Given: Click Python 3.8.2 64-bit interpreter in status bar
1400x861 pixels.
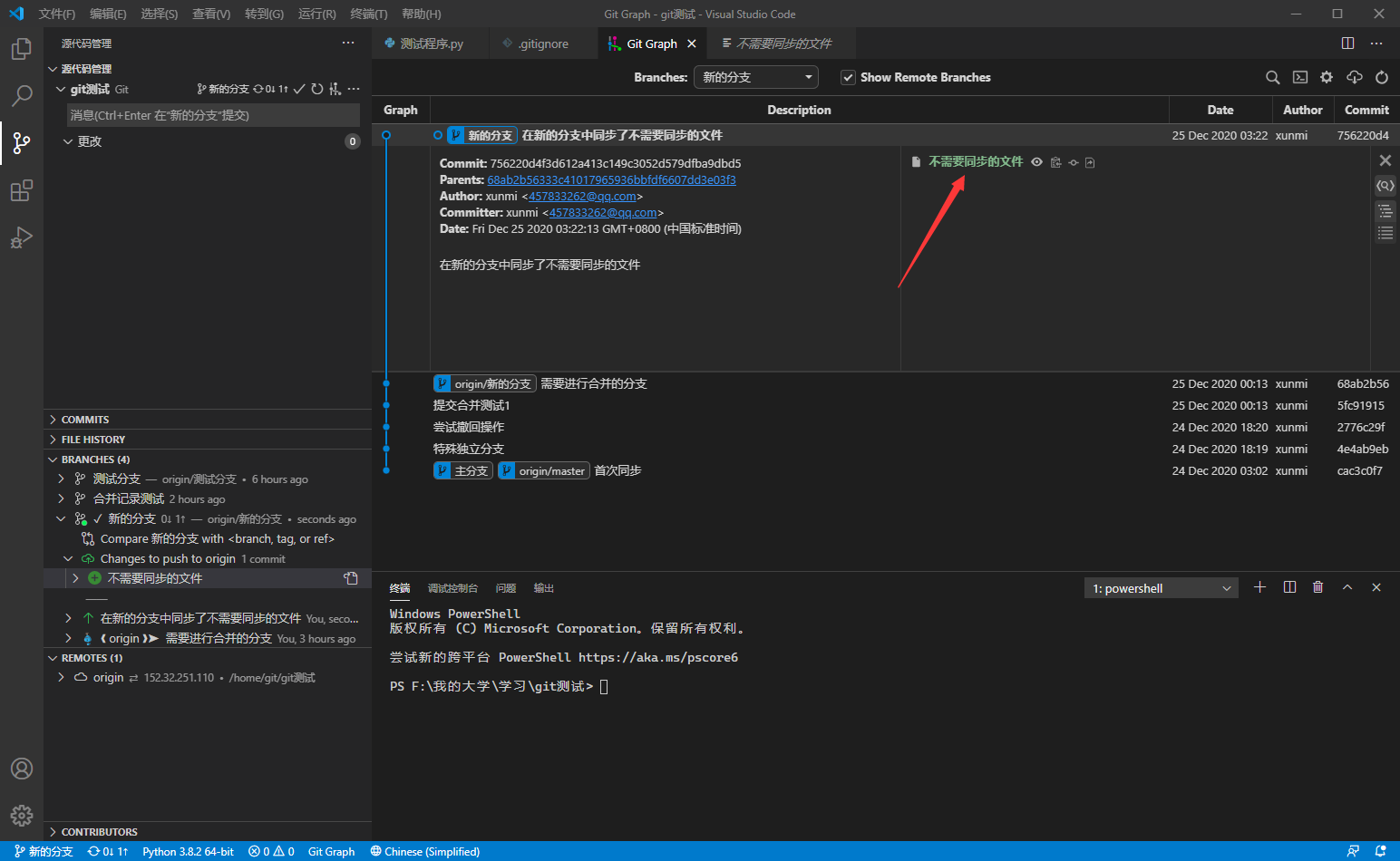Looking at the screenshot, I should click(188, 852).
